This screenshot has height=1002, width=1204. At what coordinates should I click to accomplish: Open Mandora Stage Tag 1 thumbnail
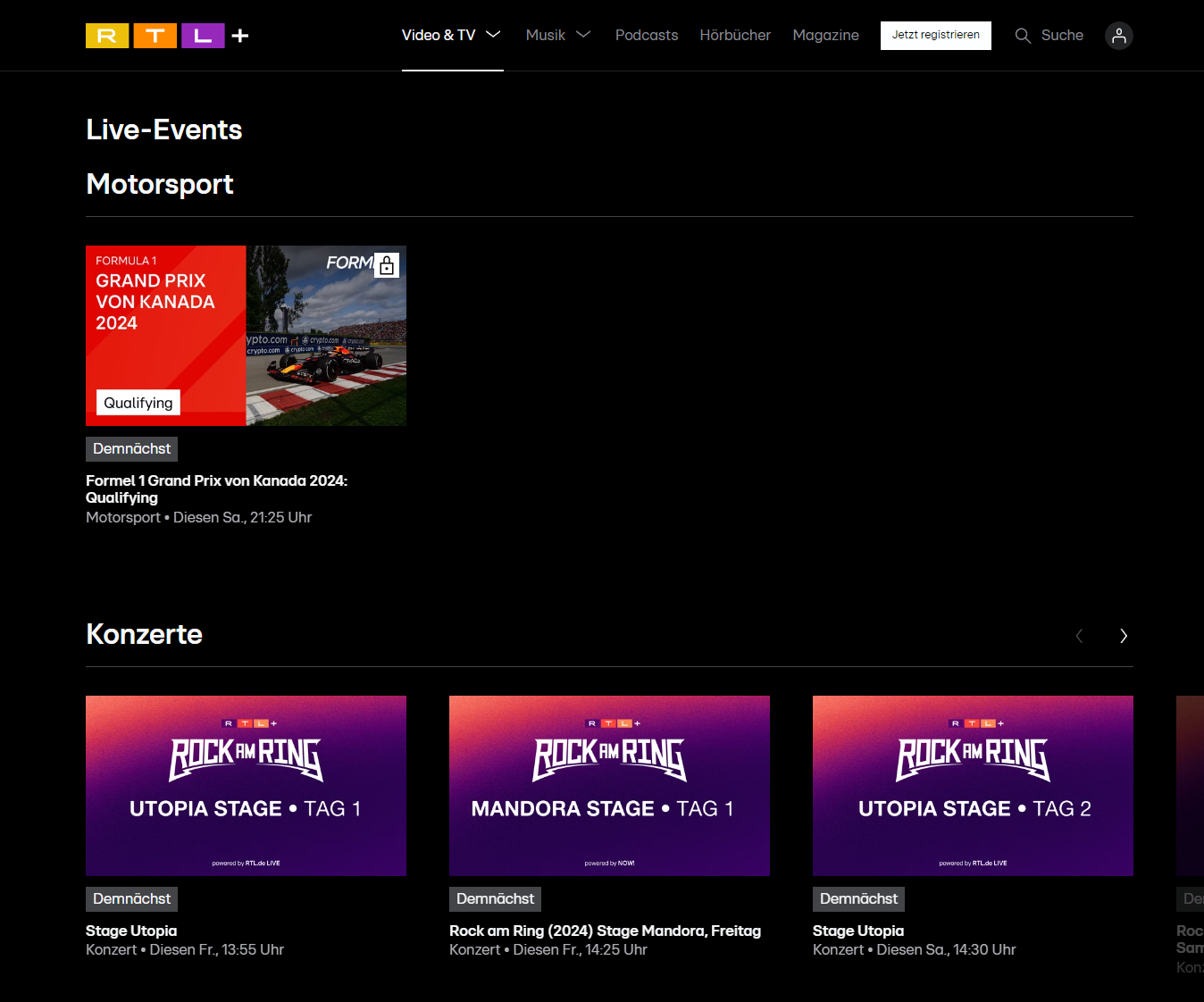609,786
